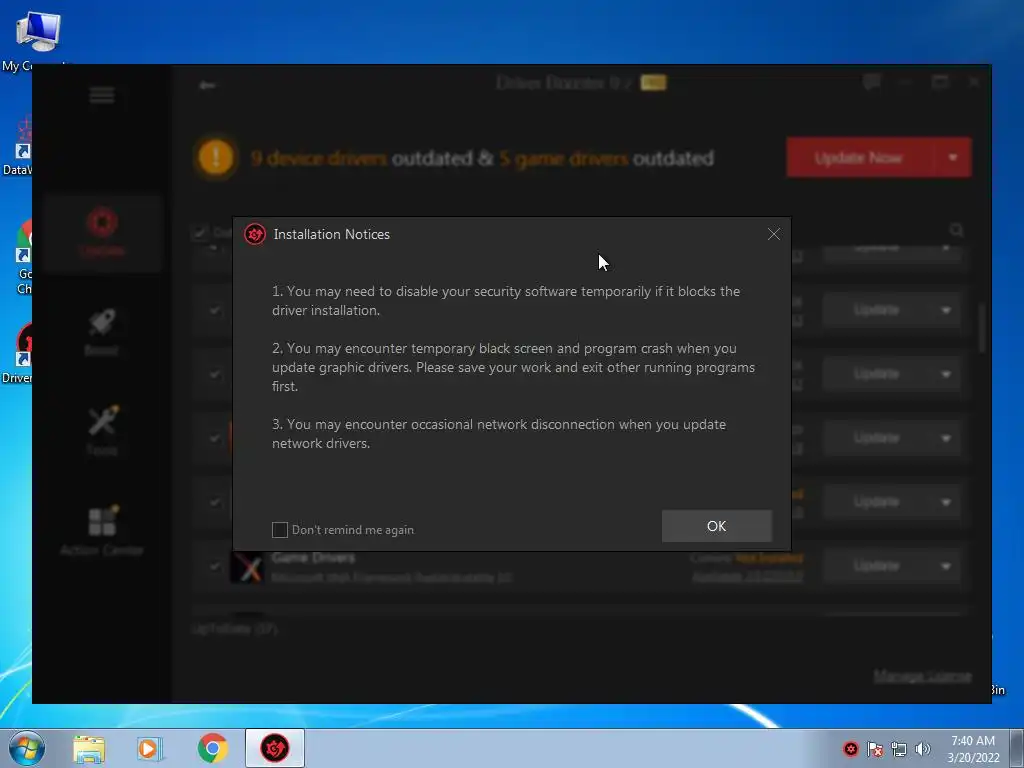Open the Windows Start menu
Image resolution: width=1024 pixels, height=768 pixels.
[x=26, y=748]
